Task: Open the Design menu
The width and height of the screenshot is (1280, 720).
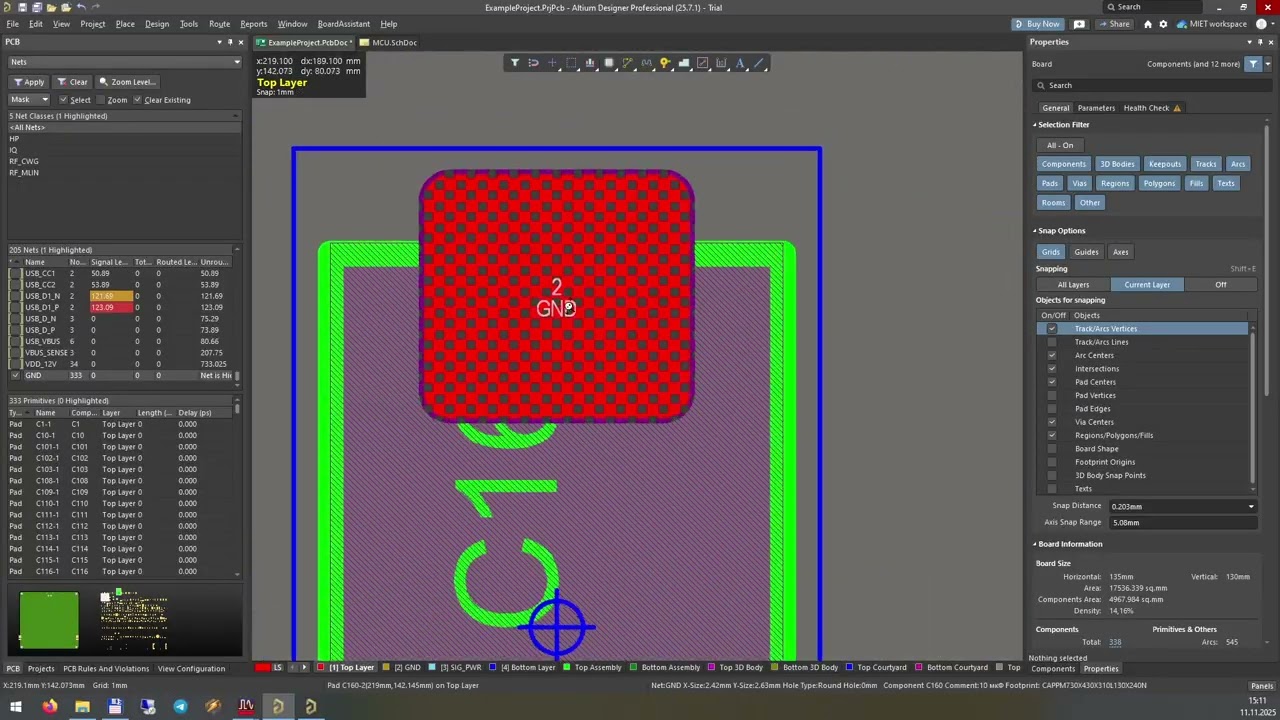Action: pos(157,24)
